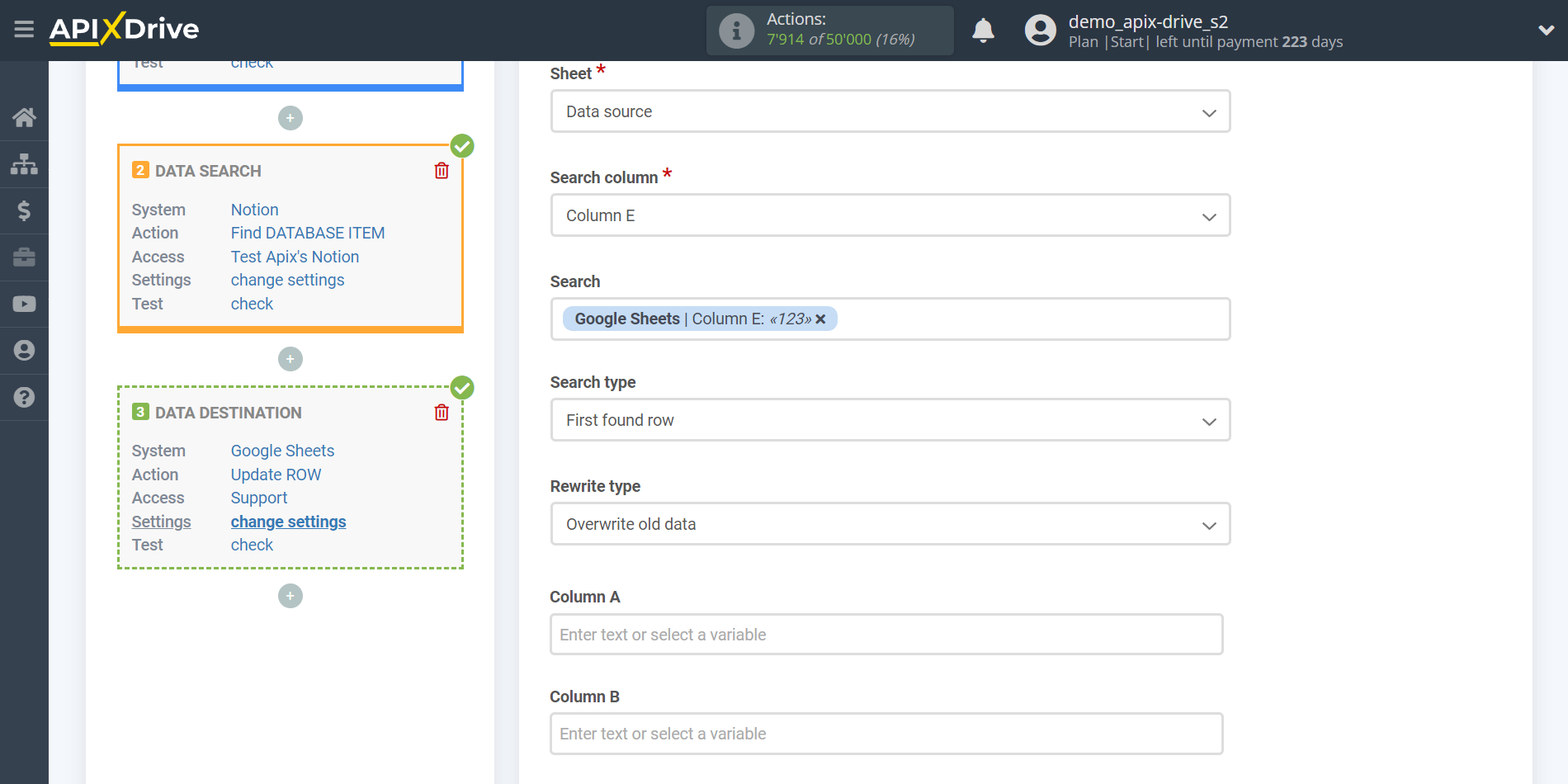Screen dimensions: 1568x784
Task: Open the Find DATABASE ITEM action link
Action: [x=308, y=233]
